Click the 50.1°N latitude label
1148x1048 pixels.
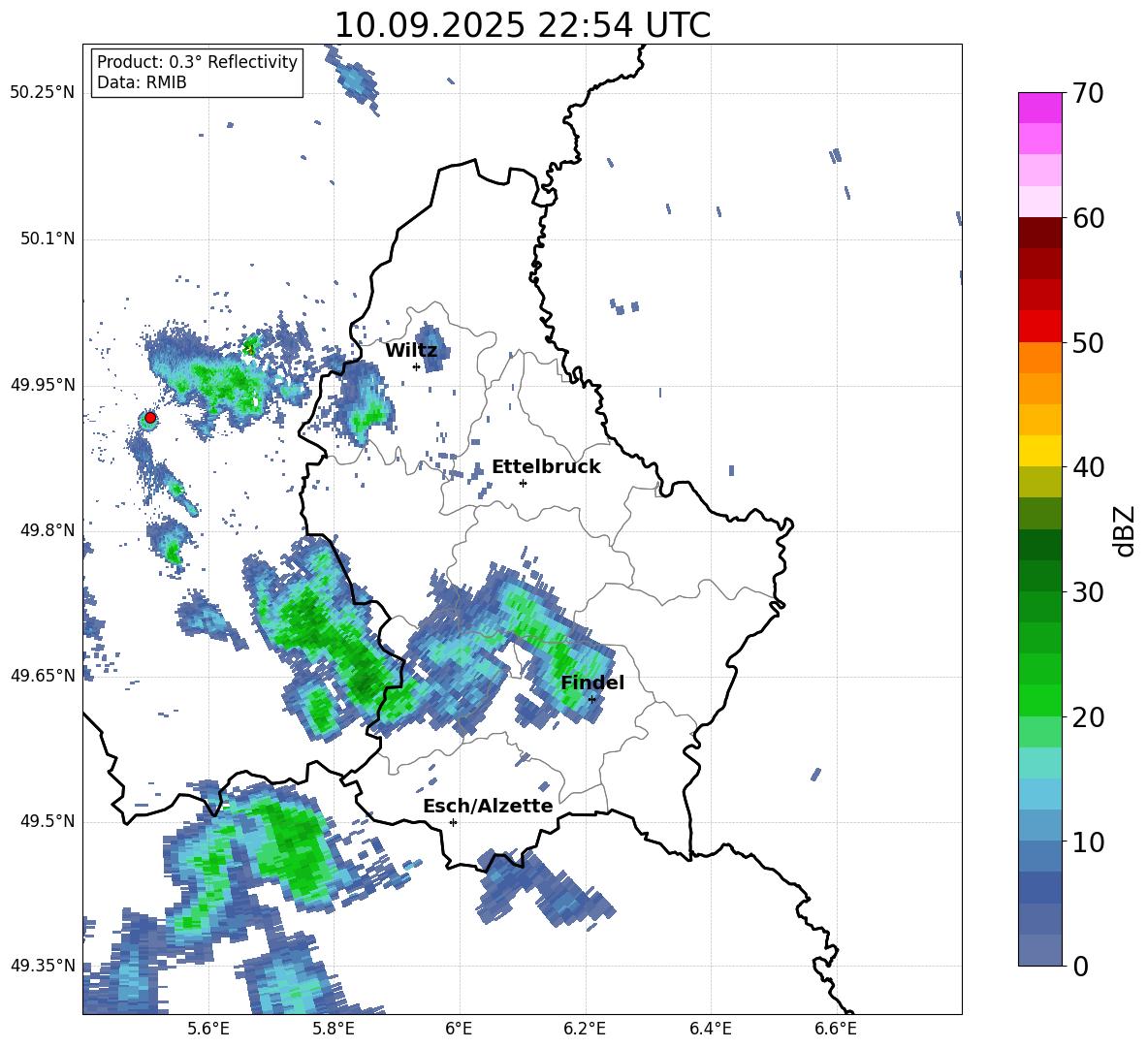(48, 239)
